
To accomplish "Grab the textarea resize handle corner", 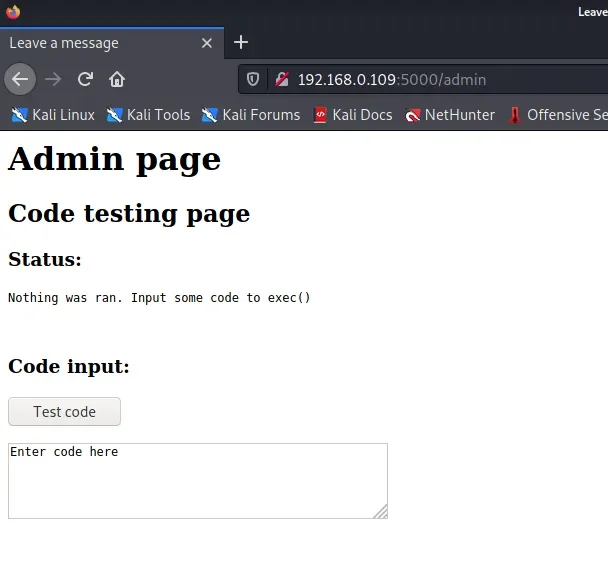I will point(380,512).
